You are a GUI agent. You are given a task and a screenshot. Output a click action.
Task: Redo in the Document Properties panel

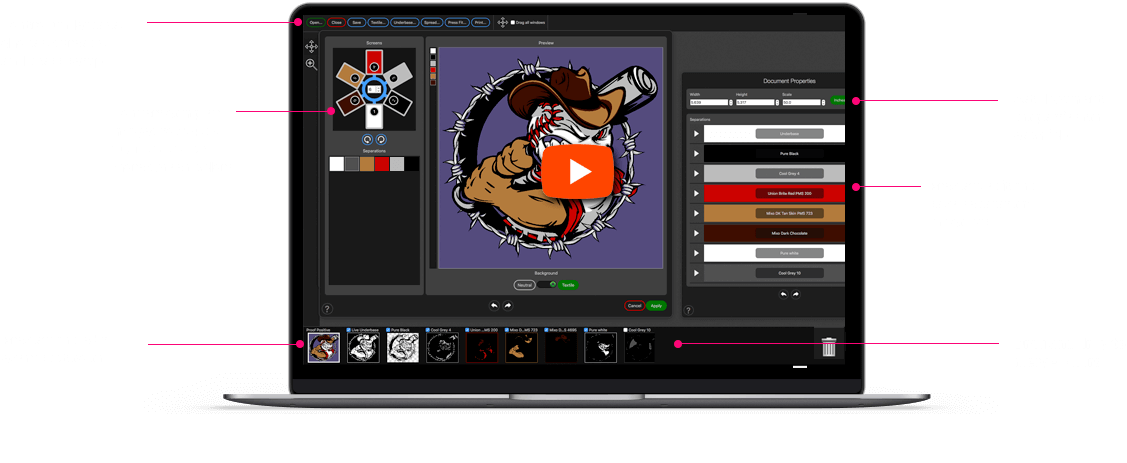(796, 294)
